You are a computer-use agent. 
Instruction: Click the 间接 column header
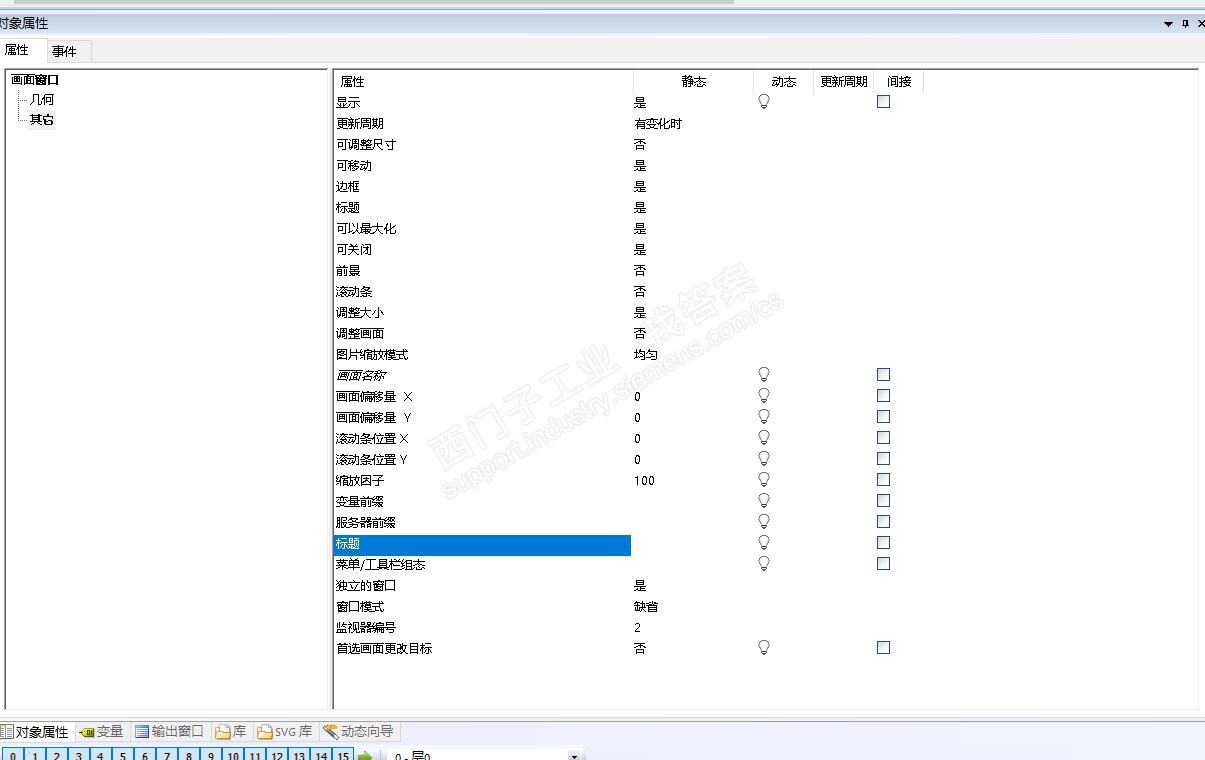[x=898, y=82]
